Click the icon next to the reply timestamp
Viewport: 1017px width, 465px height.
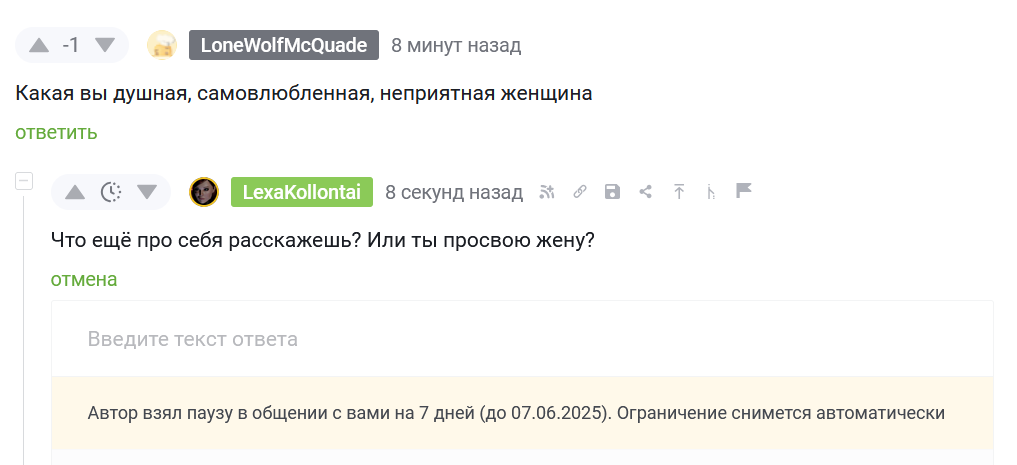[546, 192]
